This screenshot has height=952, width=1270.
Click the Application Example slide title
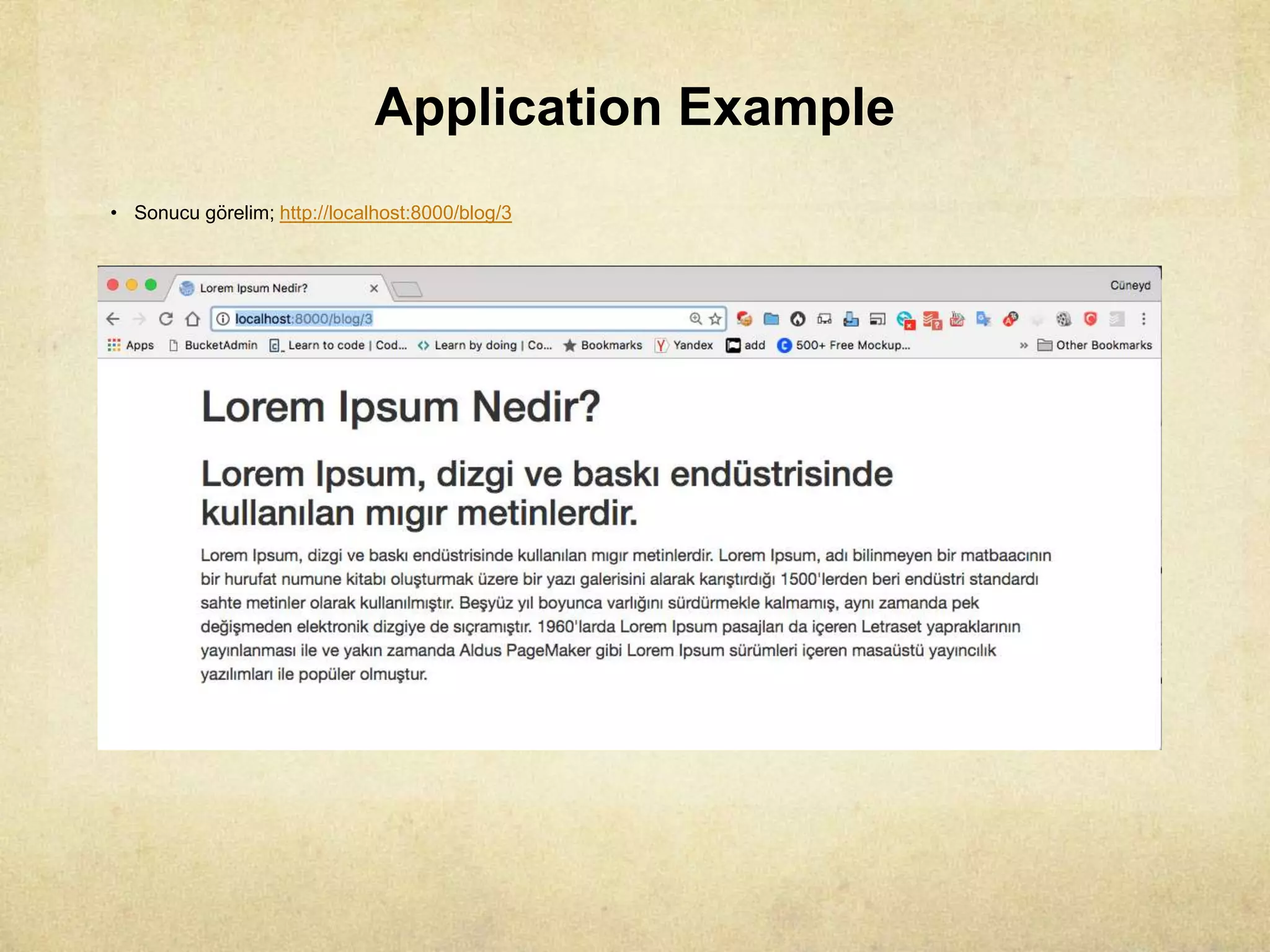(634, 107)
